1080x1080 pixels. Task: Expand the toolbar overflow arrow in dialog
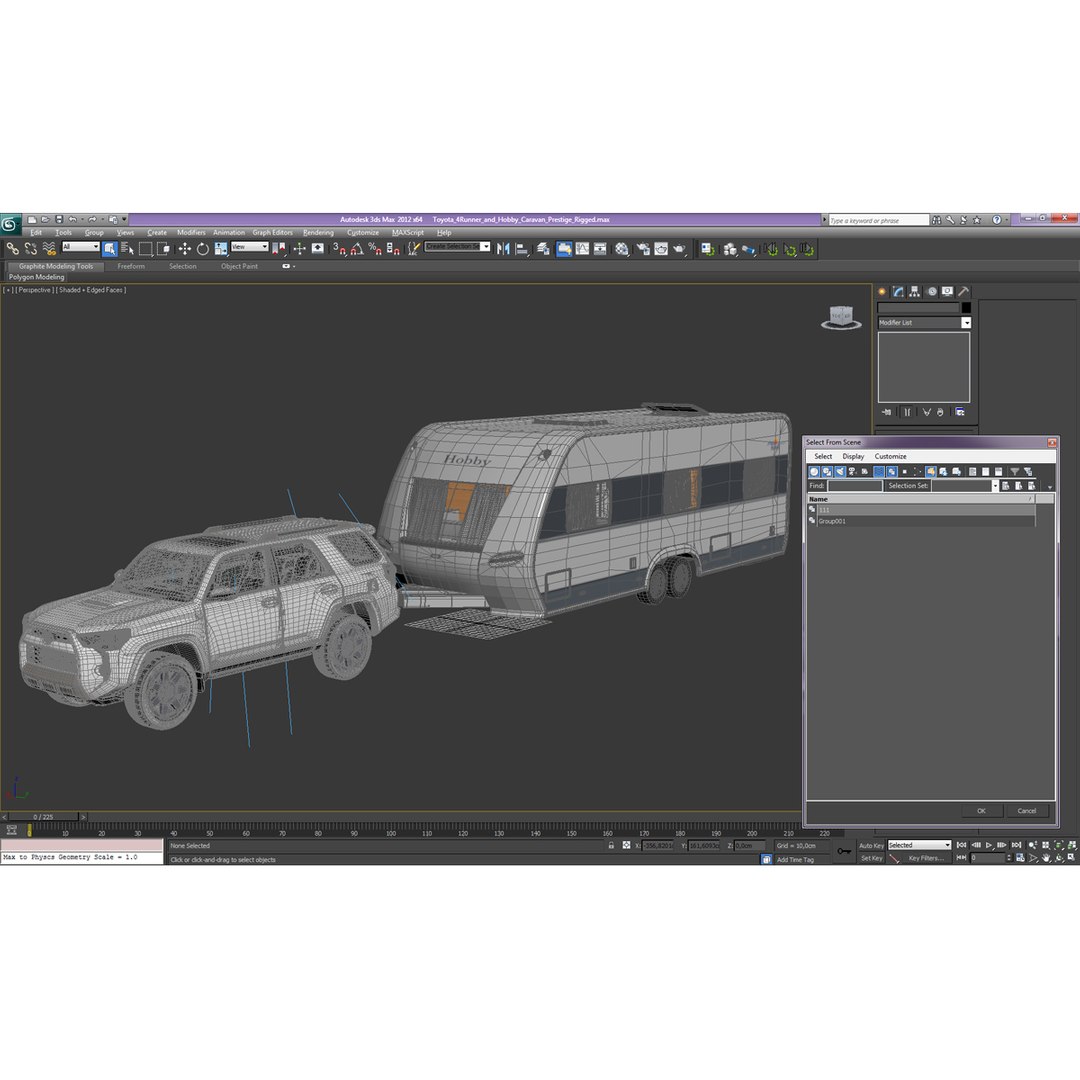(1050, 487)
